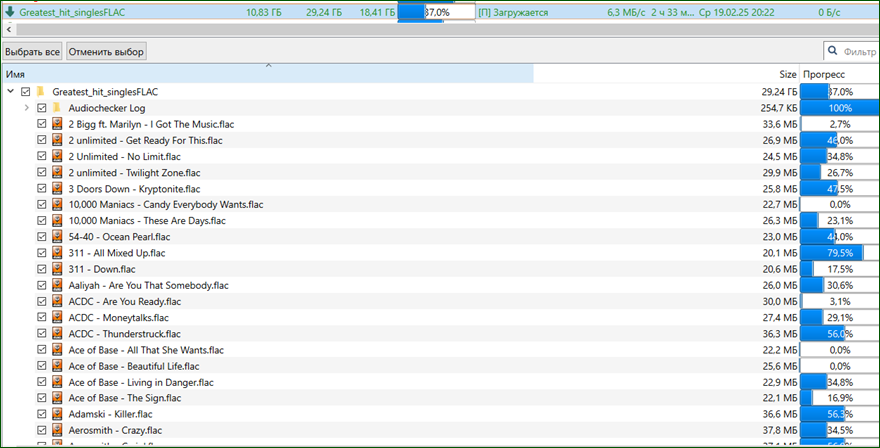Click the green download arrow icon for Greatest_hit_singlesFLAC
Viewport: 880px width, 448px height.
(x=10, y=12)
